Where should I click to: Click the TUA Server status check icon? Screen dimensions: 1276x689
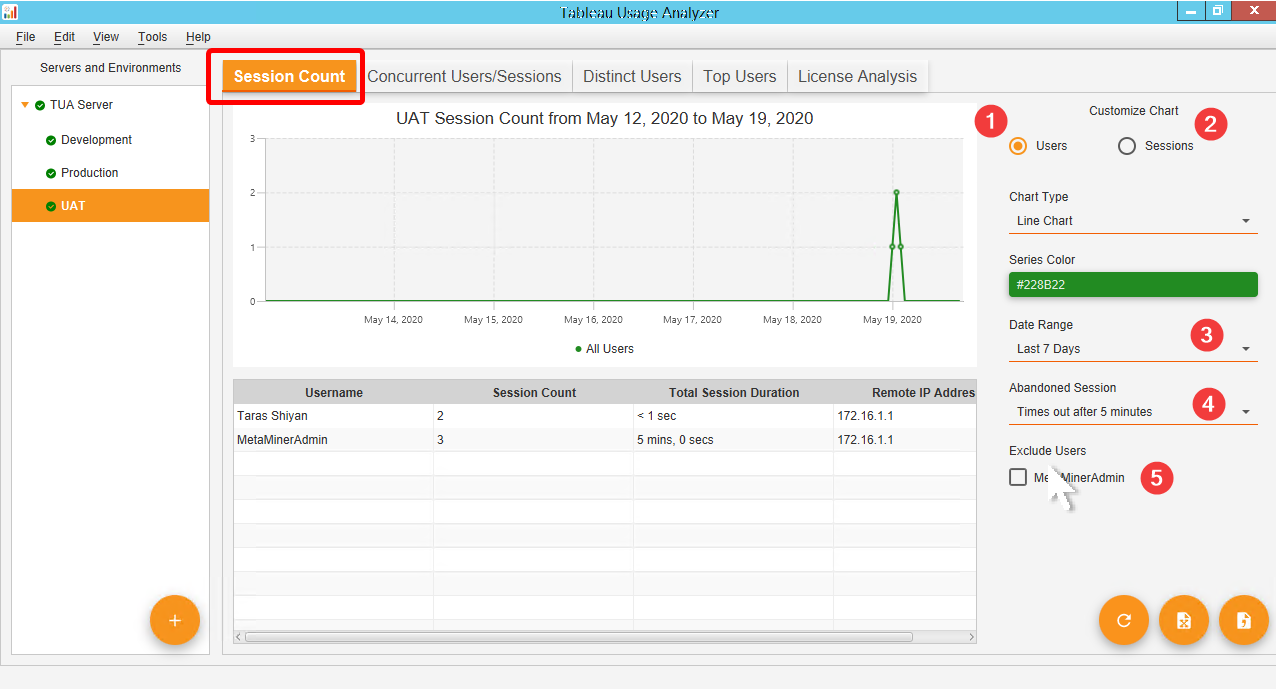click(40, 105)
